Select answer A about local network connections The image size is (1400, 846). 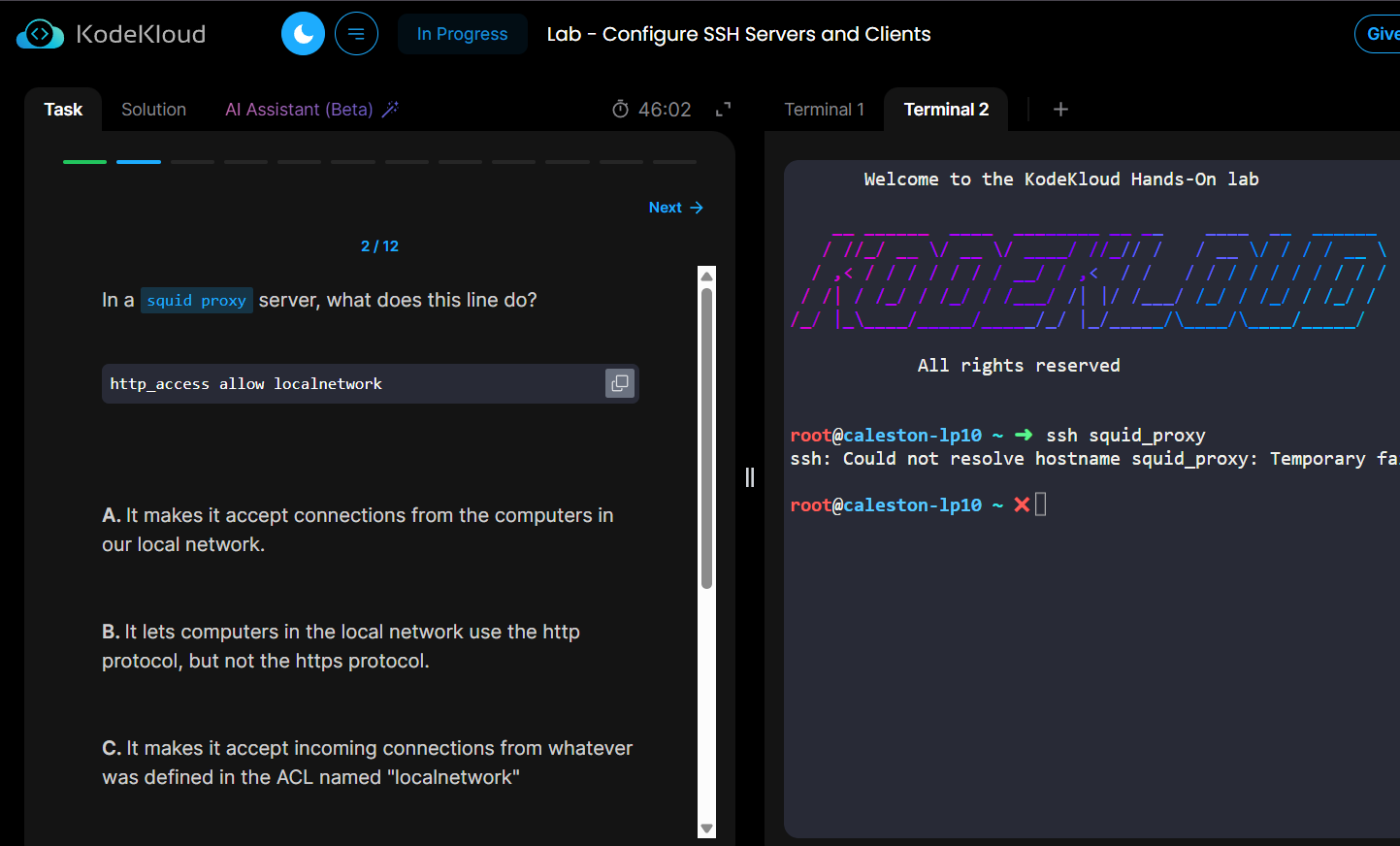click(358, 530)
